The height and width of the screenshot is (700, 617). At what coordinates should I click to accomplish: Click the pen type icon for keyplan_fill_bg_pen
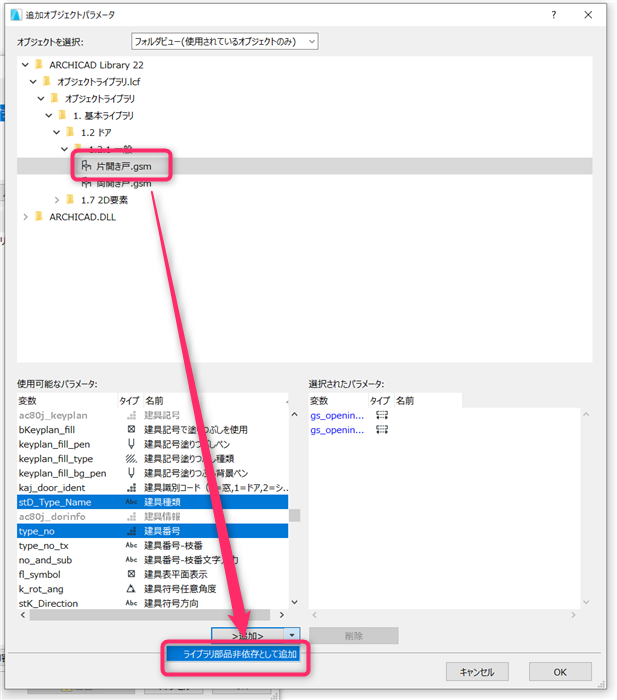131,473
